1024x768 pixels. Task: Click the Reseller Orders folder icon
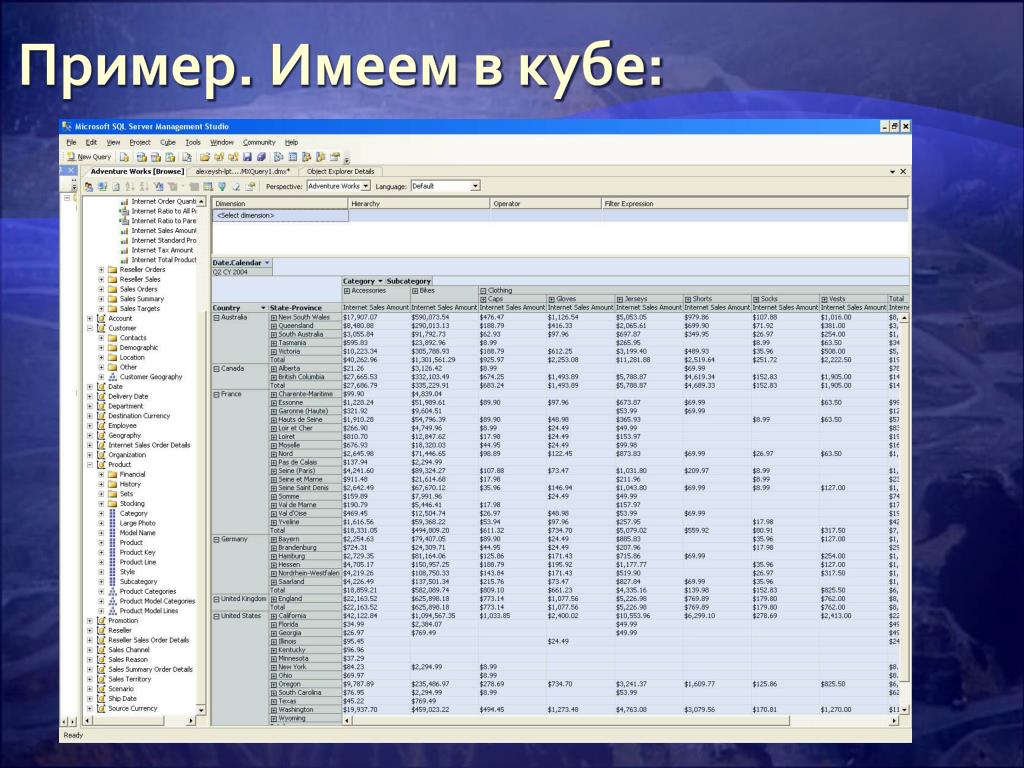(x=112, y=270)
